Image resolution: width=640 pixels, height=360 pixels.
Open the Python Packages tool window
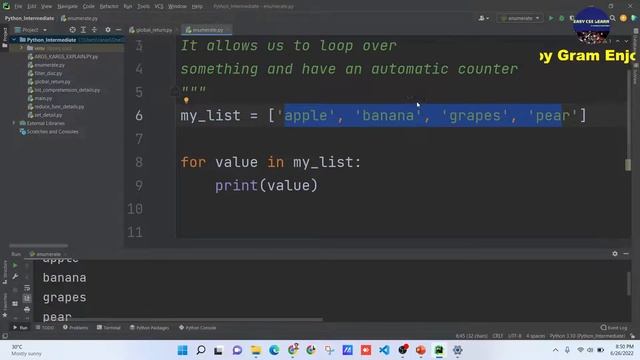coord(149,328)
